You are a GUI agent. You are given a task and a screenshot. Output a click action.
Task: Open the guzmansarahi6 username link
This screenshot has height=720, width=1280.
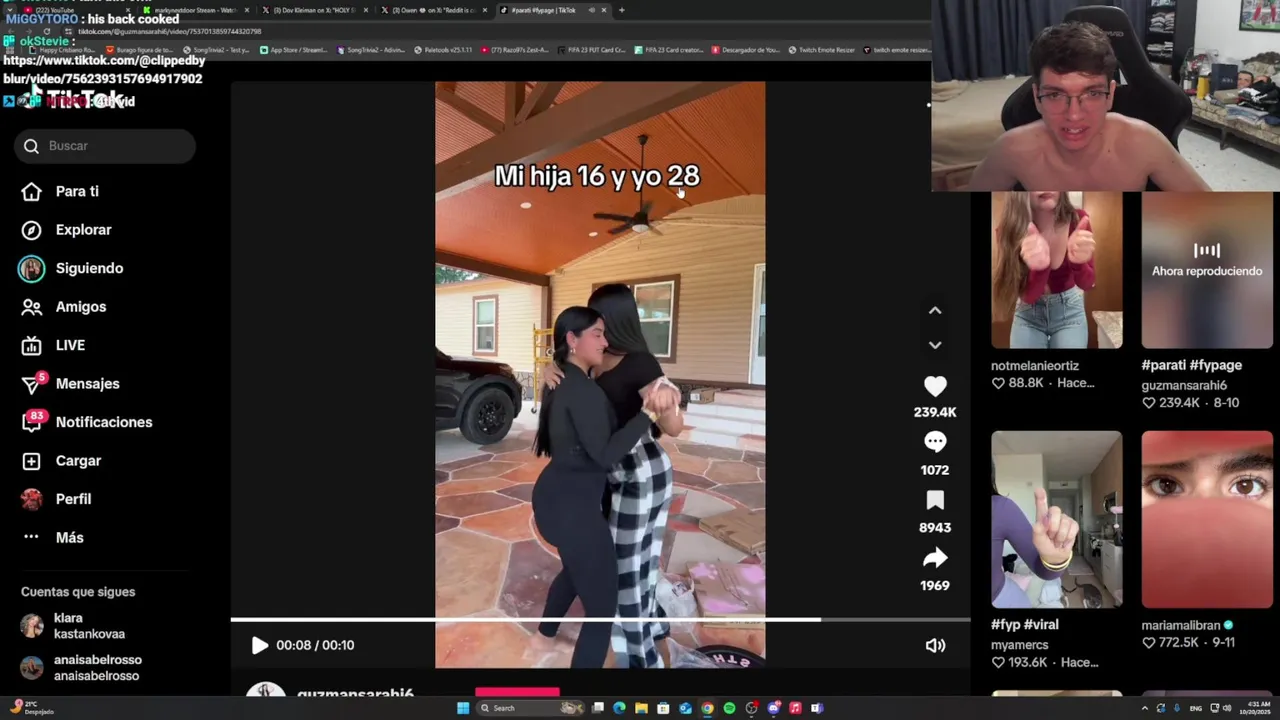[x=1184, y=385]
